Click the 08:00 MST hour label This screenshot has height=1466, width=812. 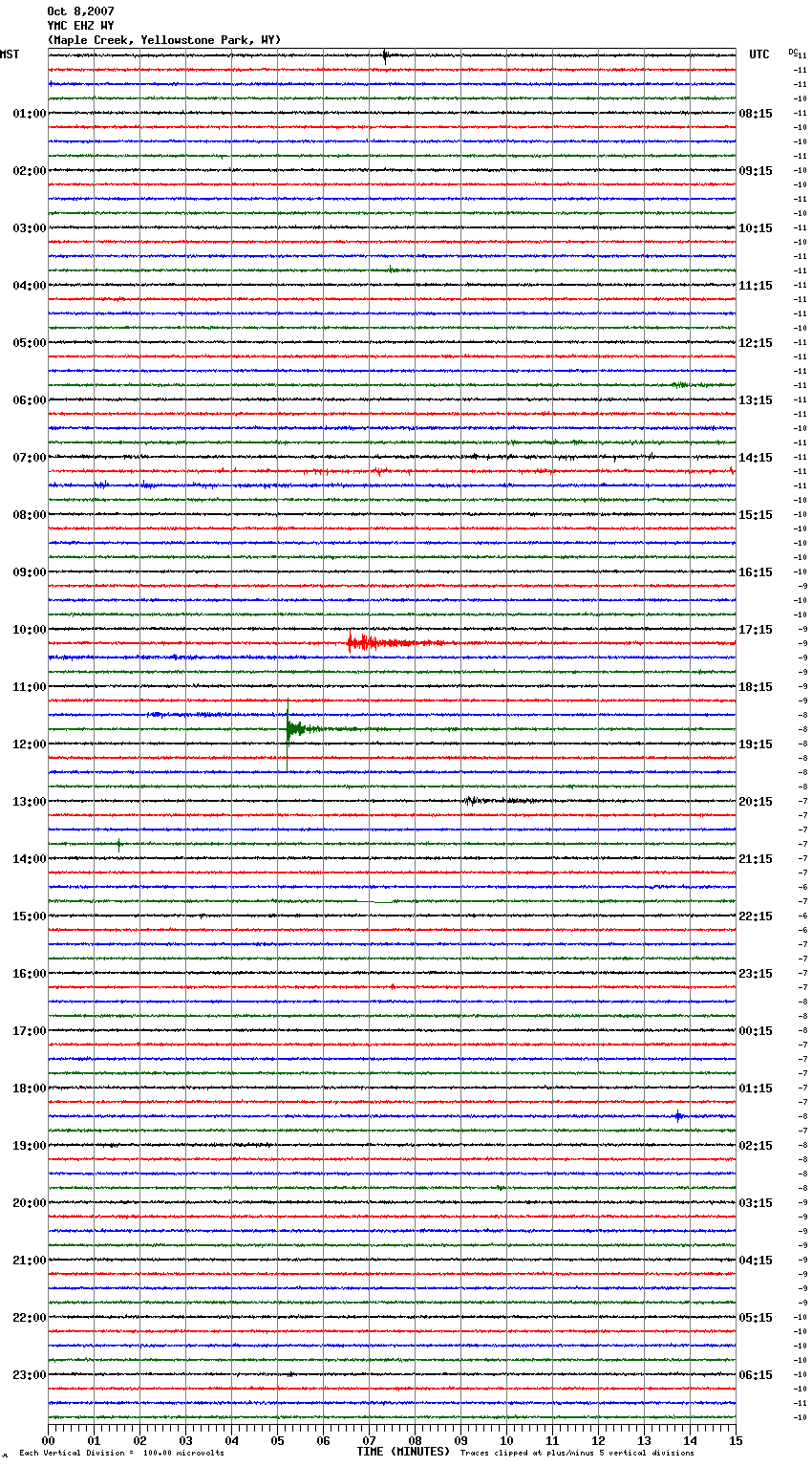(x=30, y=515)
